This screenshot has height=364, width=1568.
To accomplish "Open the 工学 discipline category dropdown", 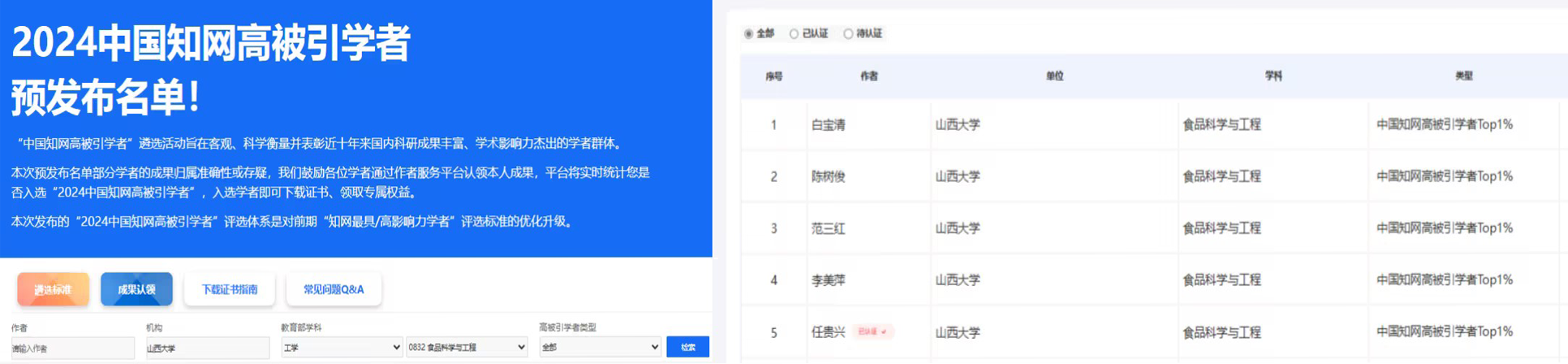I will pyautogui.click(x=342, y=347).
